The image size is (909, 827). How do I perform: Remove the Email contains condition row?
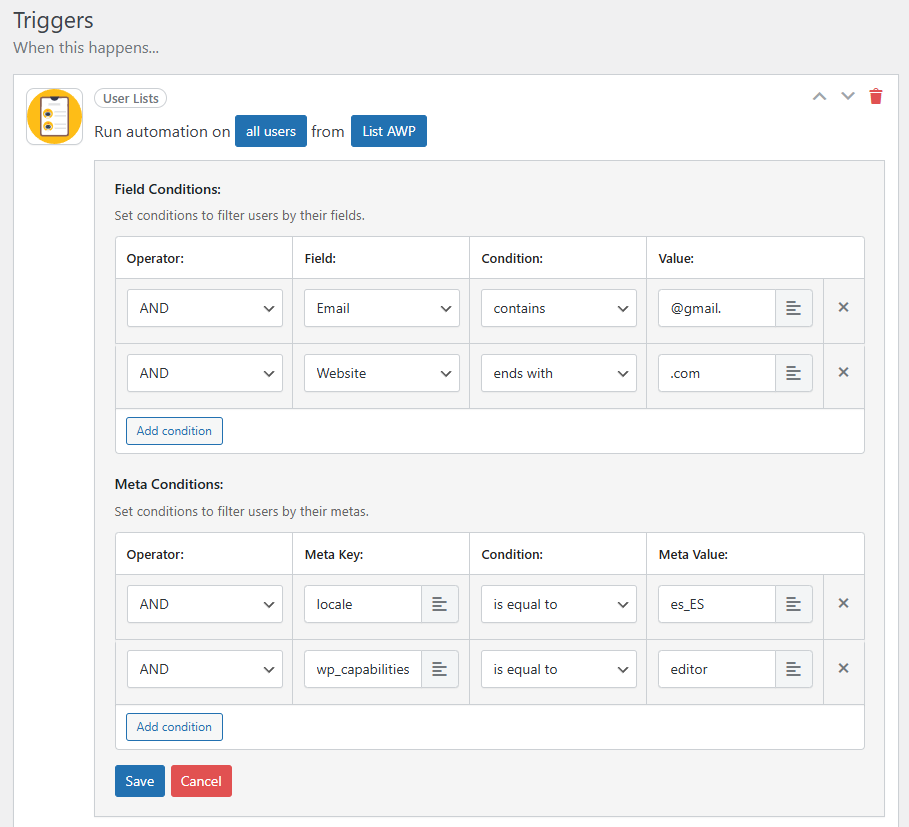tap(843, 307)
